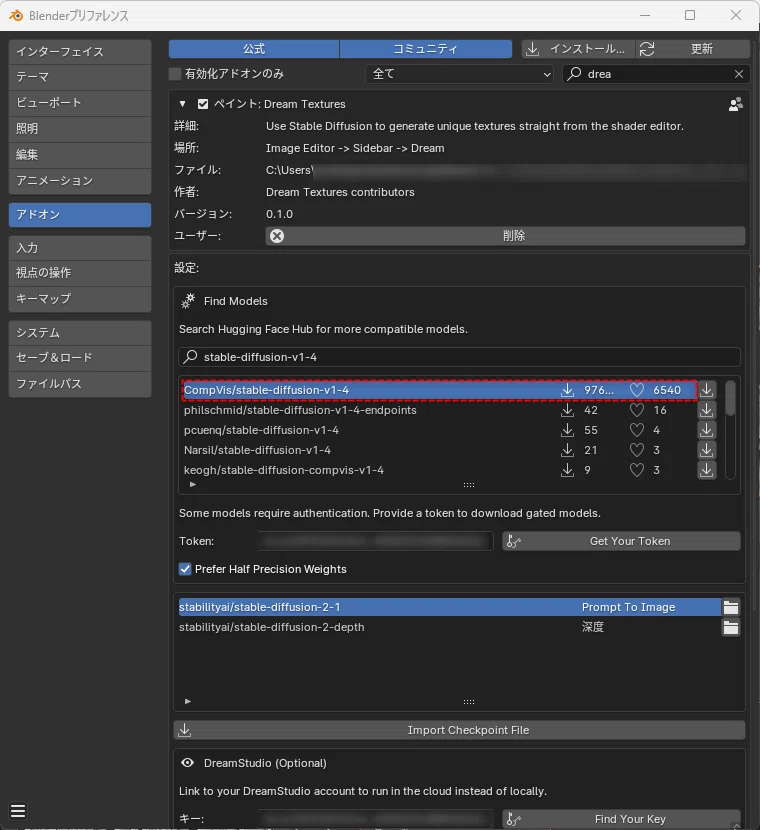Screen dimensions: 760x830
Task: Open the 編集 preferences section
Action: [x=80, y=155]
